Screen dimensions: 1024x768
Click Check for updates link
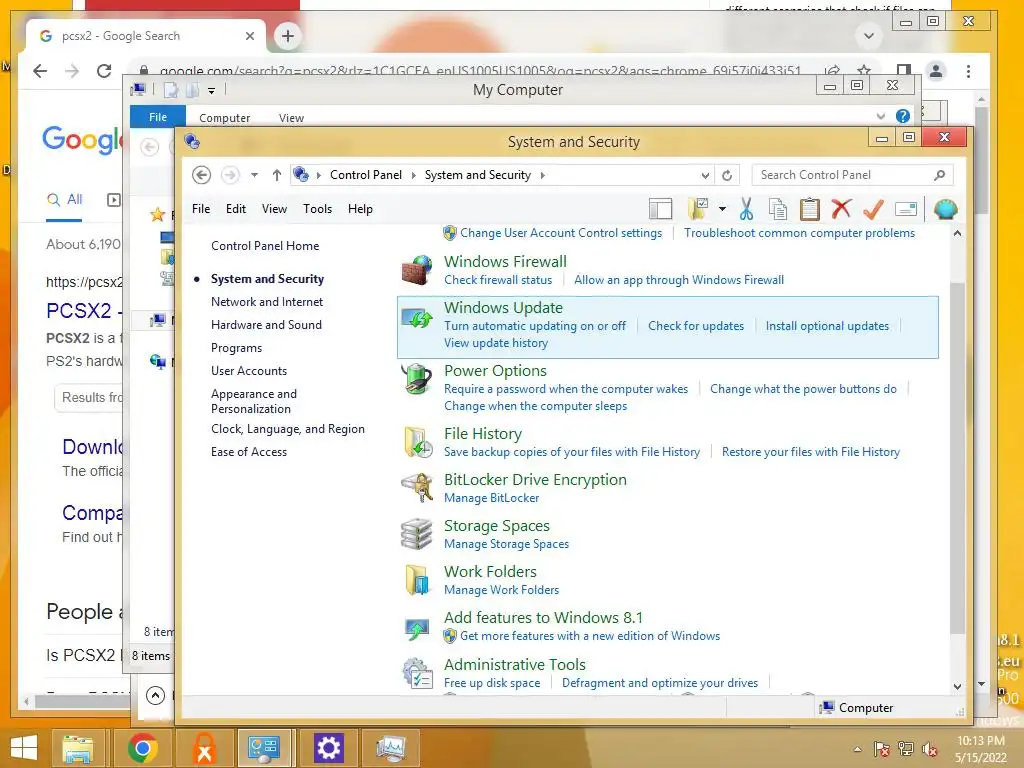point(696,326)
